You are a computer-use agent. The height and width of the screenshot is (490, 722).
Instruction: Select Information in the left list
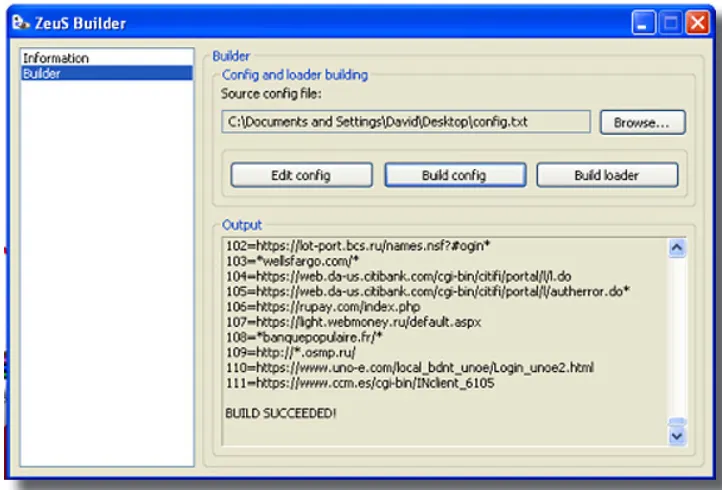(x=106, y=58)
